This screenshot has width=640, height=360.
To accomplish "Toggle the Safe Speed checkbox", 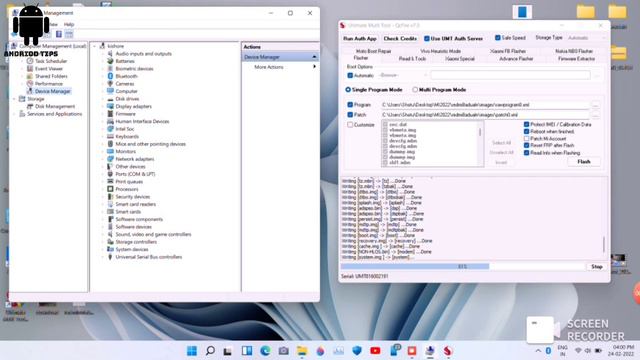I will [x=498, y=38].
